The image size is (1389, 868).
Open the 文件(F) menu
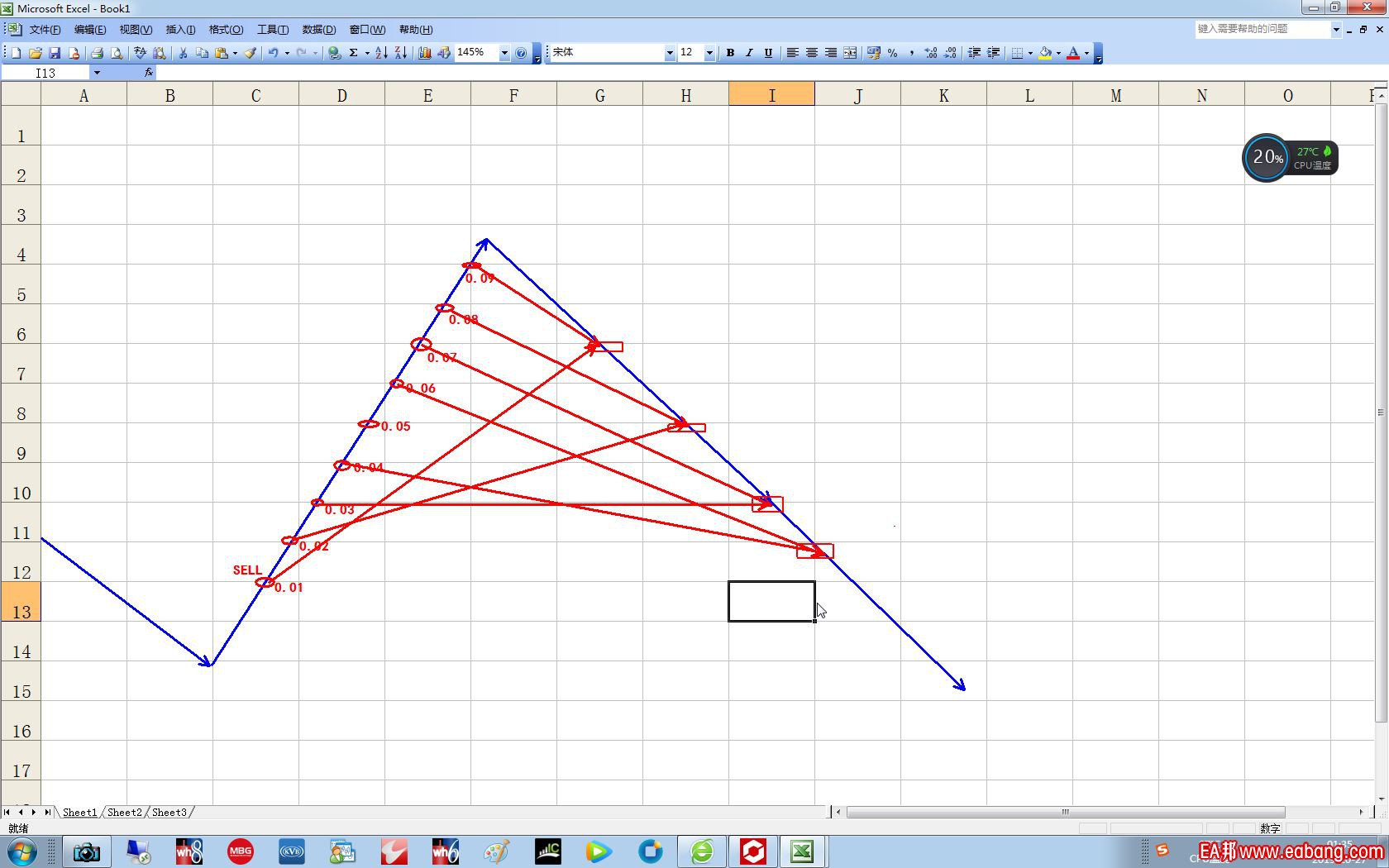45,30
